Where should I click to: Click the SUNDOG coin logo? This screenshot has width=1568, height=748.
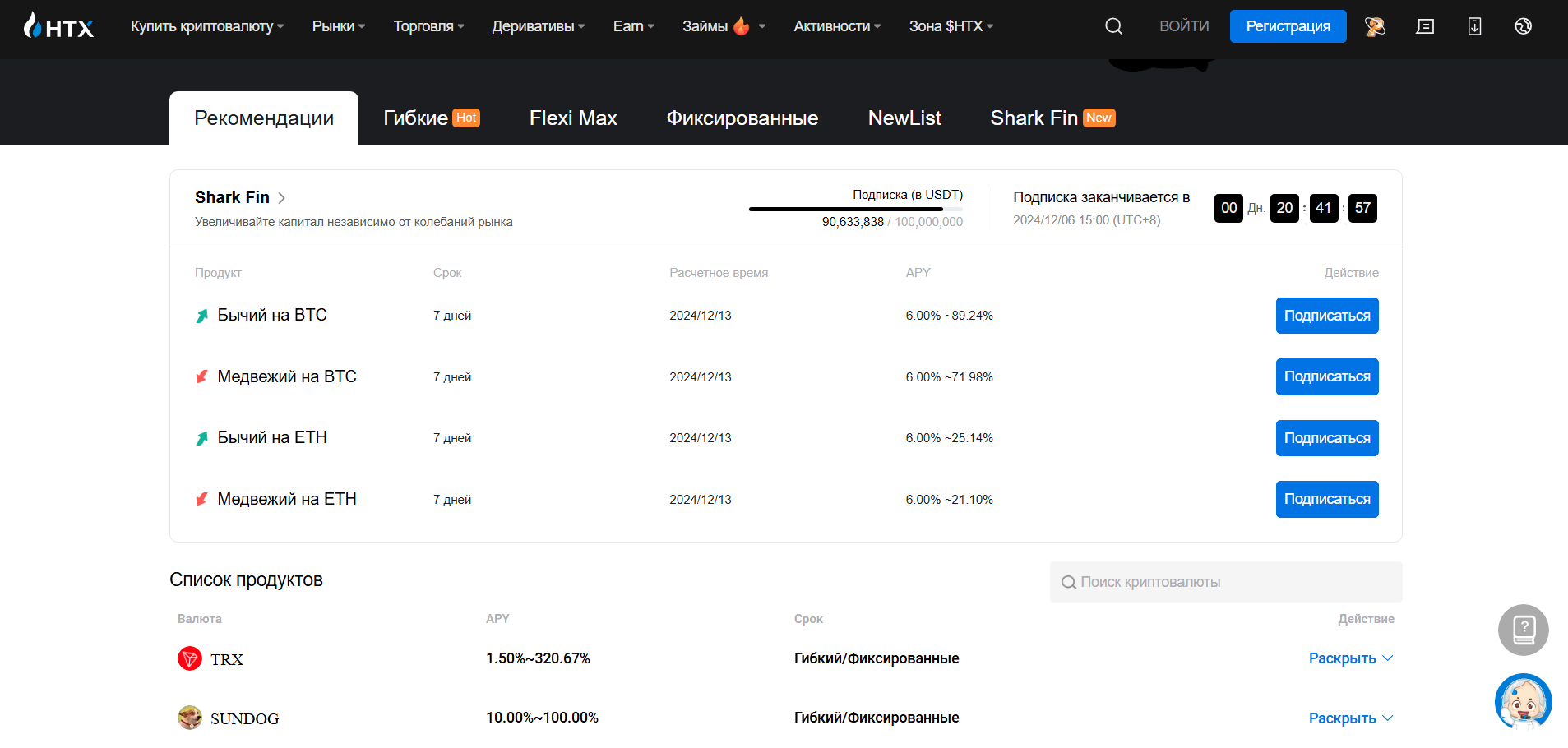190,718
